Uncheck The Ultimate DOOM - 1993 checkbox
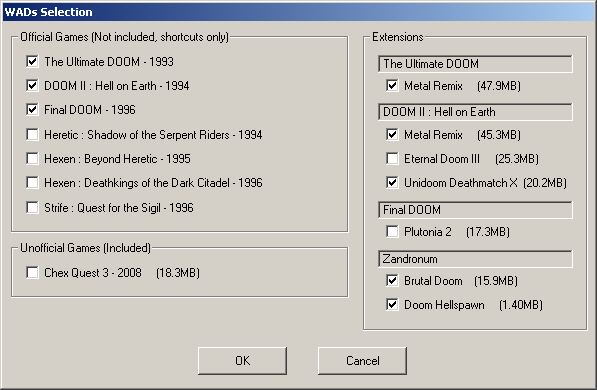 coord(32,61)
